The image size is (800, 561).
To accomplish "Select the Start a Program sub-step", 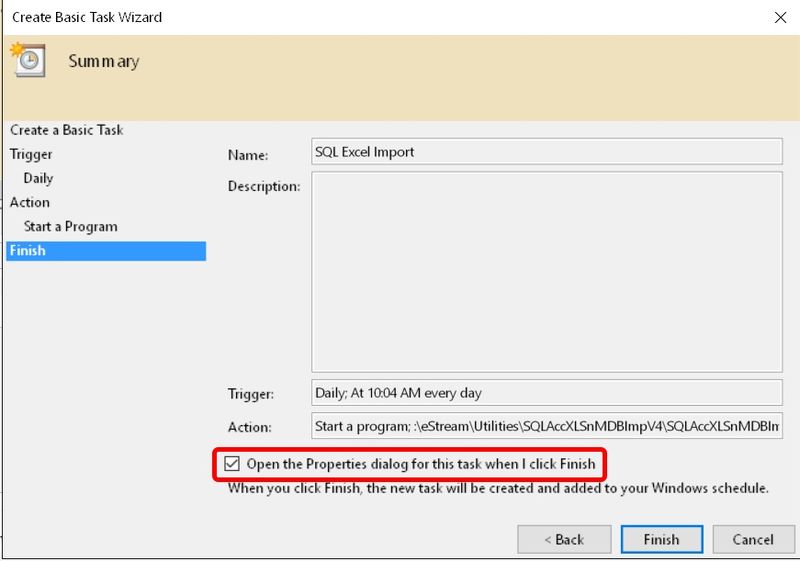I will (x=70, y=226).
